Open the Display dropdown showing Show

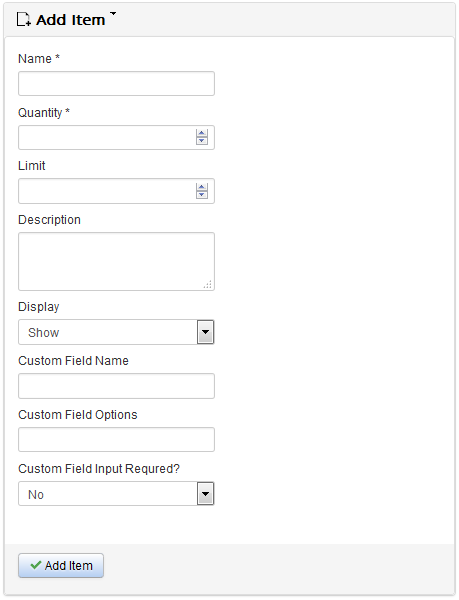[116, 332]
